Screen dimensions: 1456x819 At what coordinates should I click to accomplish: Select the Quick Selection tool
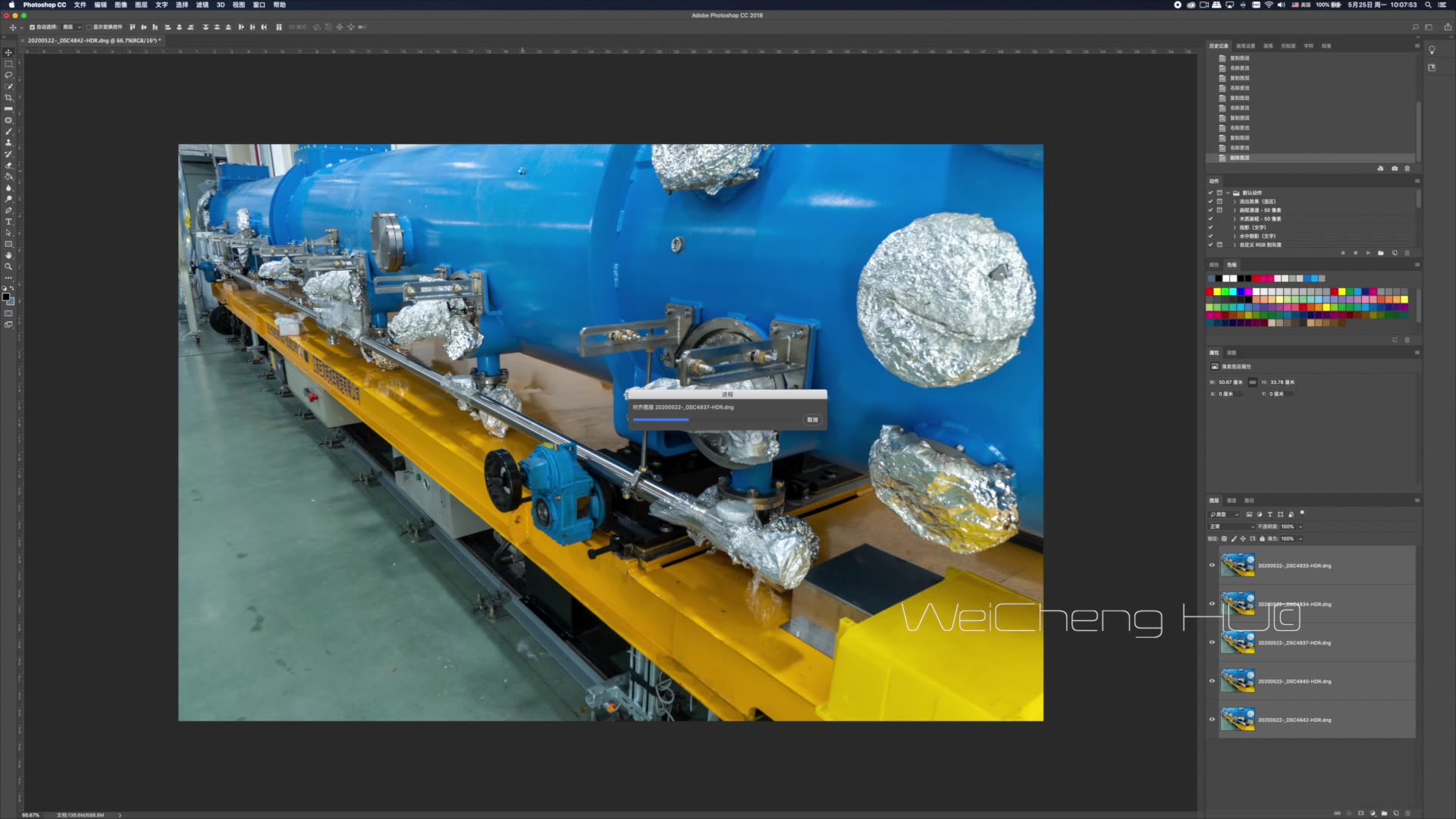tap(8, 86)
